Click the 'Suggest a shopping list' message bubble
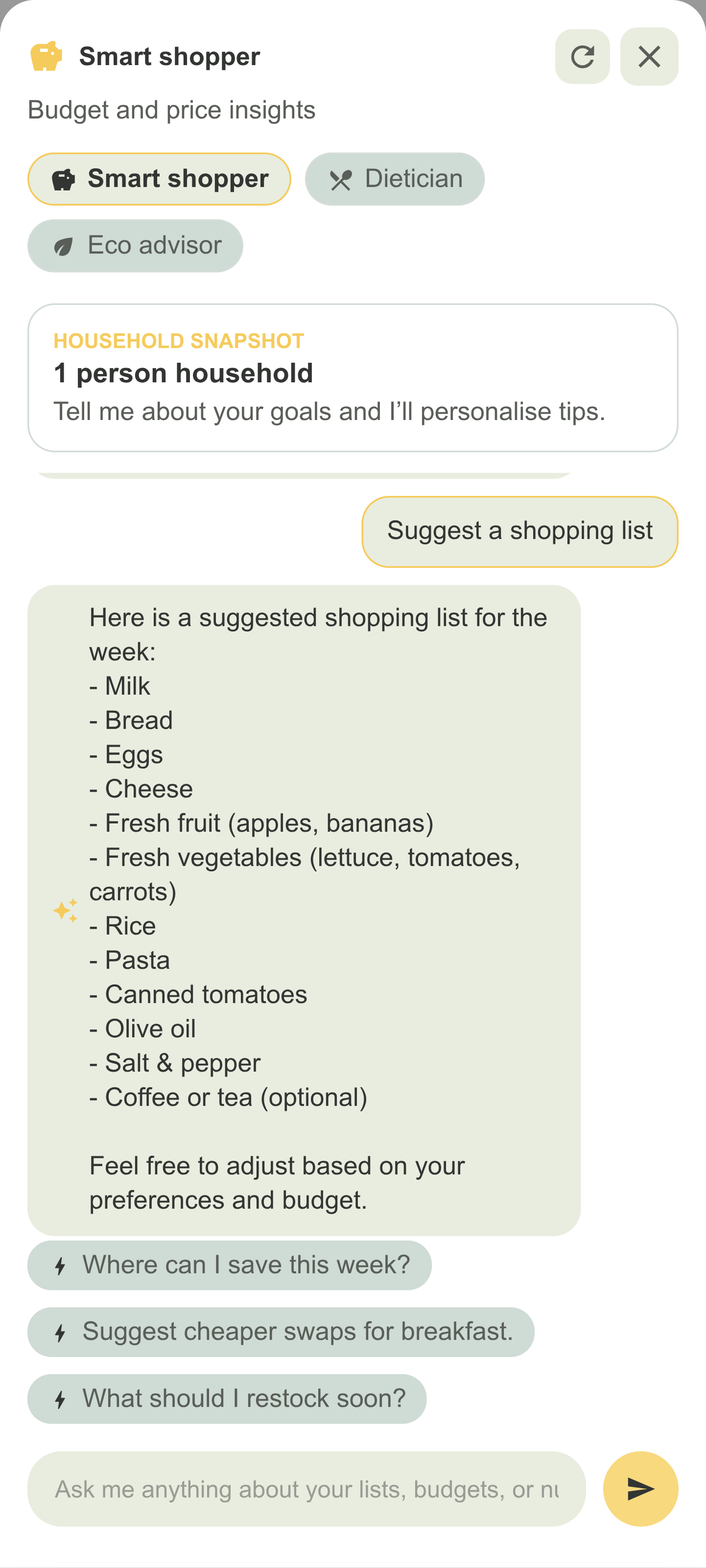 pos(519,531)
